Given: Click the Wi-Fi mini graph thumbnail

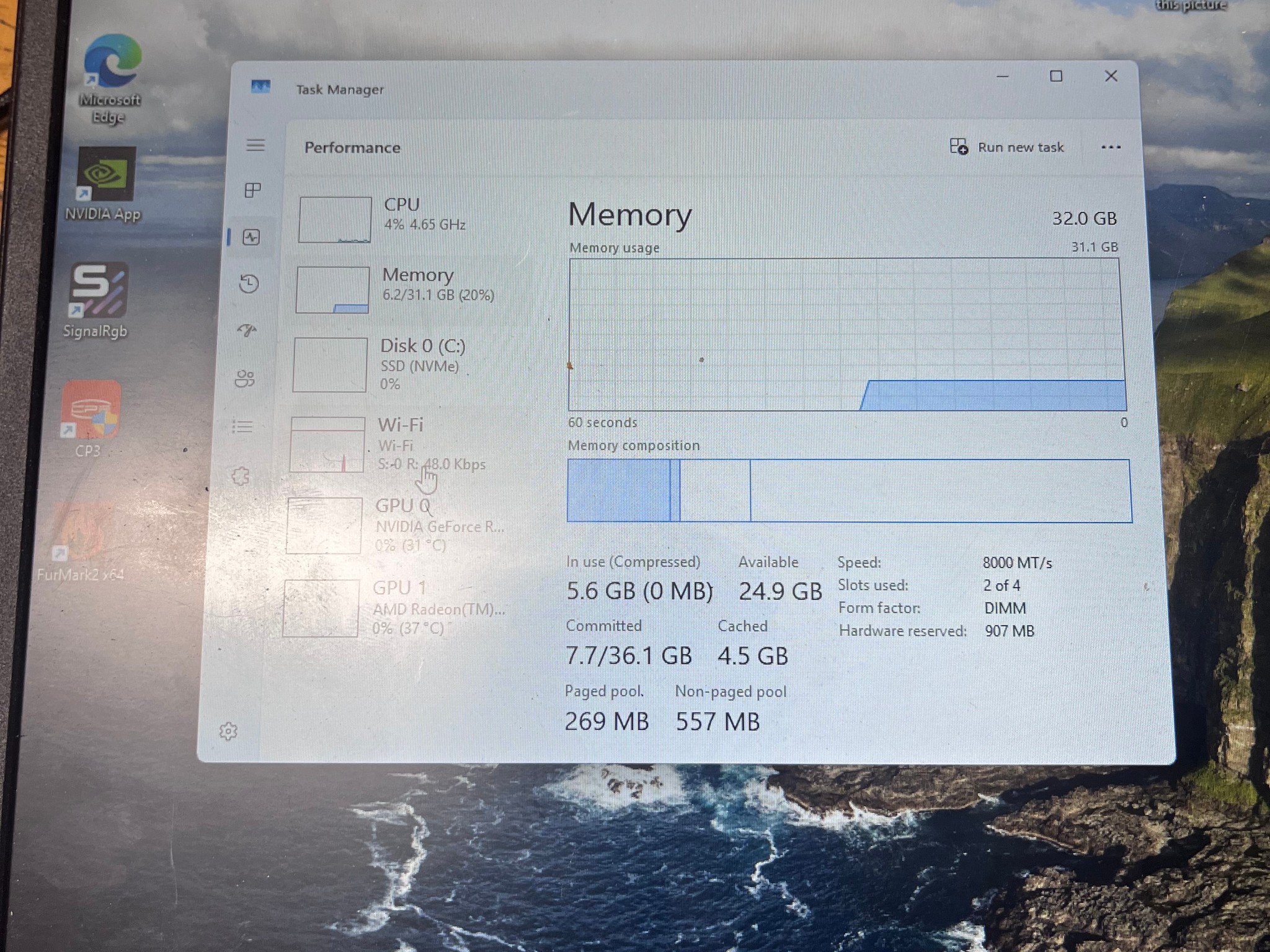Looking at the screenshot, I should point(327,444).
